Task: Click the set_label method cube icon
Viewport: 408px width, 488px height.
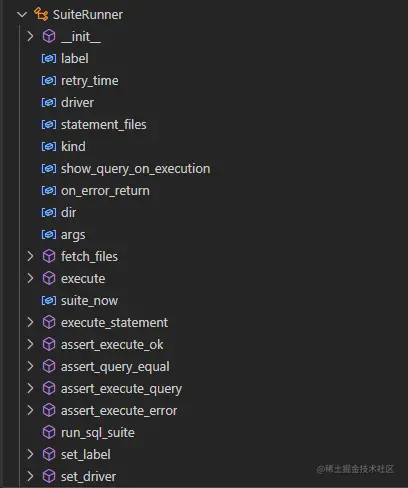Action: pos(49,454)
